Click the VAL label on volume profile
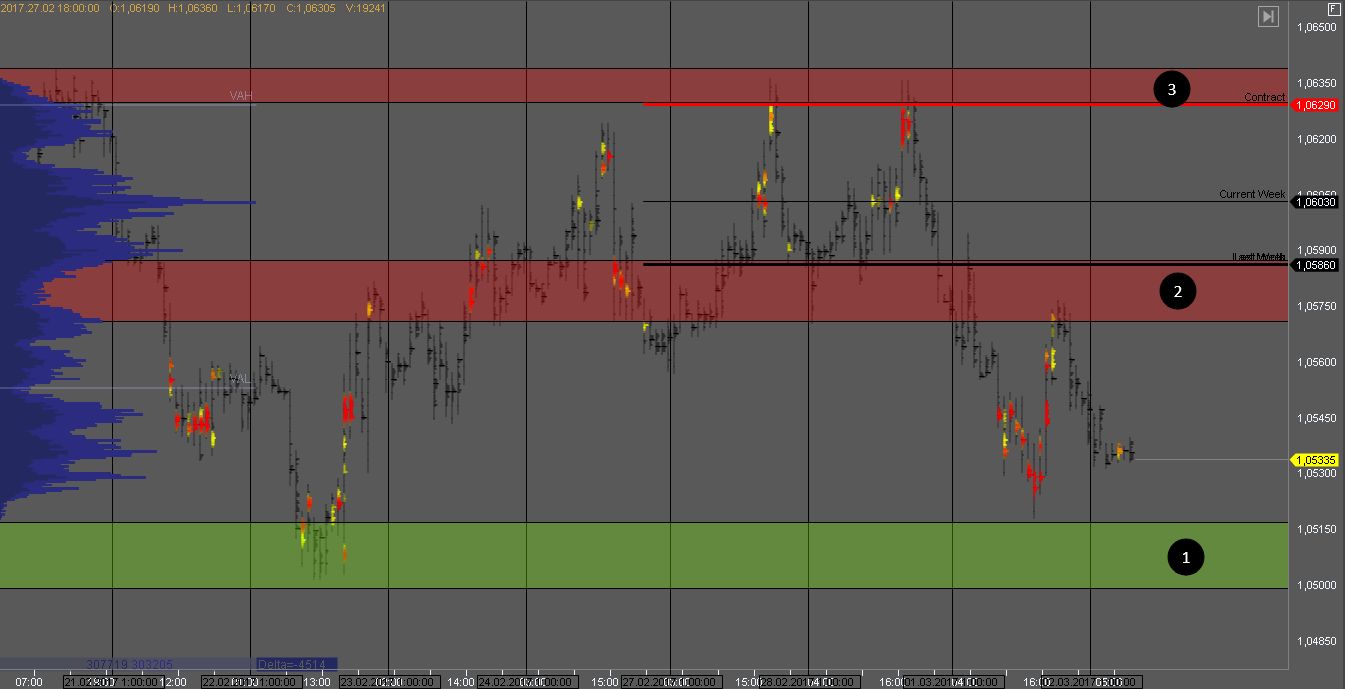The image size is (1345, 689). (x=239, y=379)
